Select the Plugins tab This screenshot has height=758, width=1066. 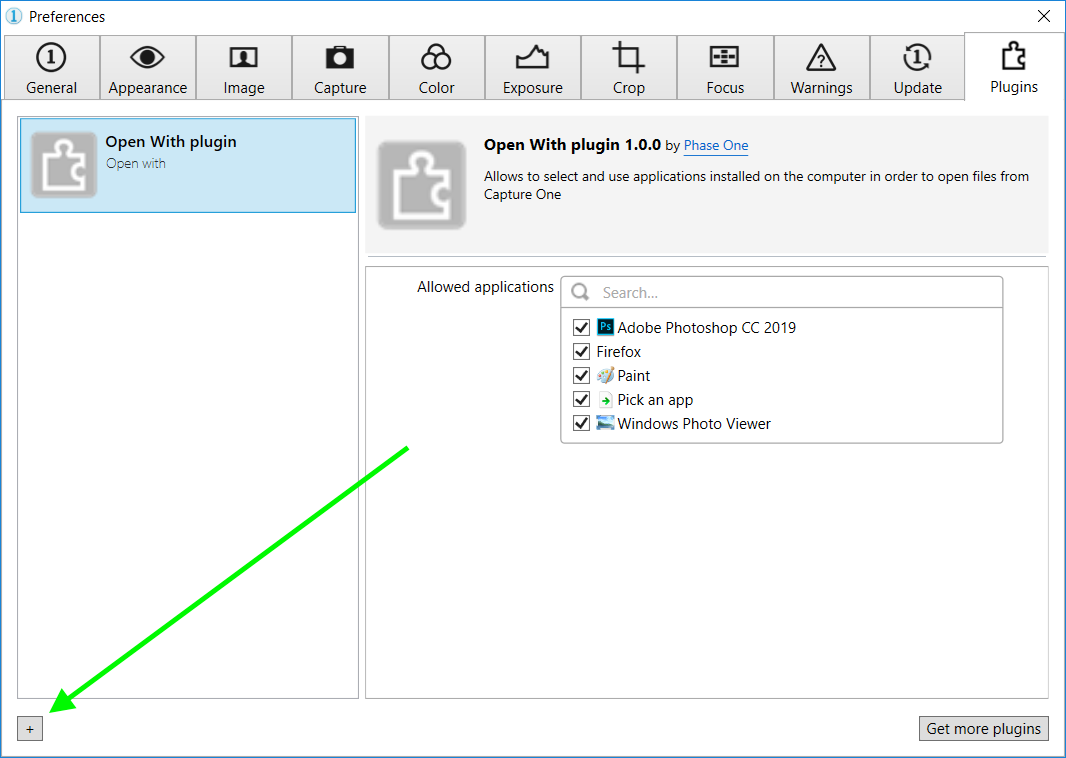pos(1014,67)
